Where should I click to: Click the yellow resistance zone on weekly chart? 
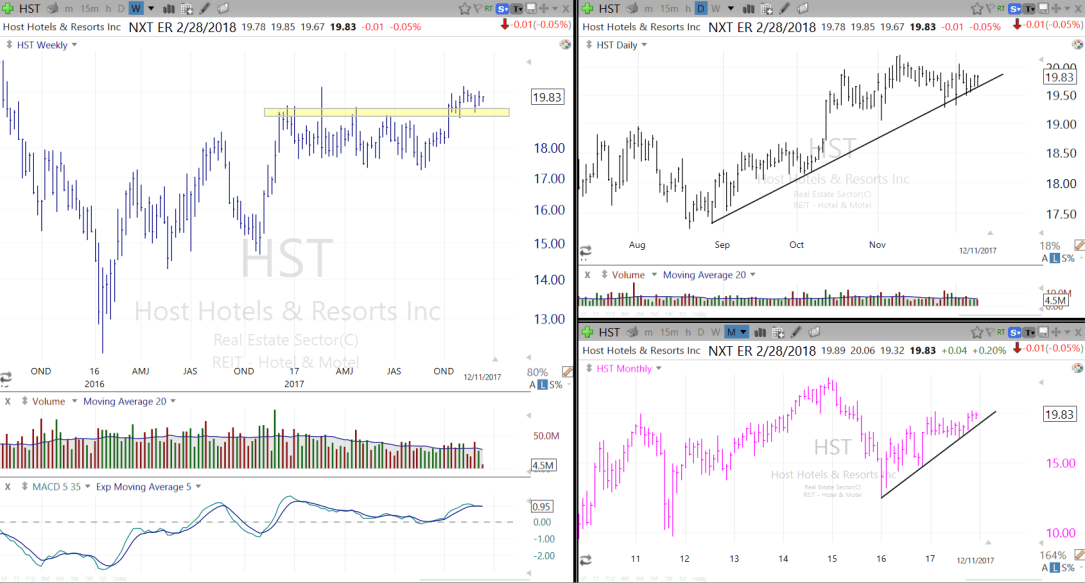[x=386, y=112]
